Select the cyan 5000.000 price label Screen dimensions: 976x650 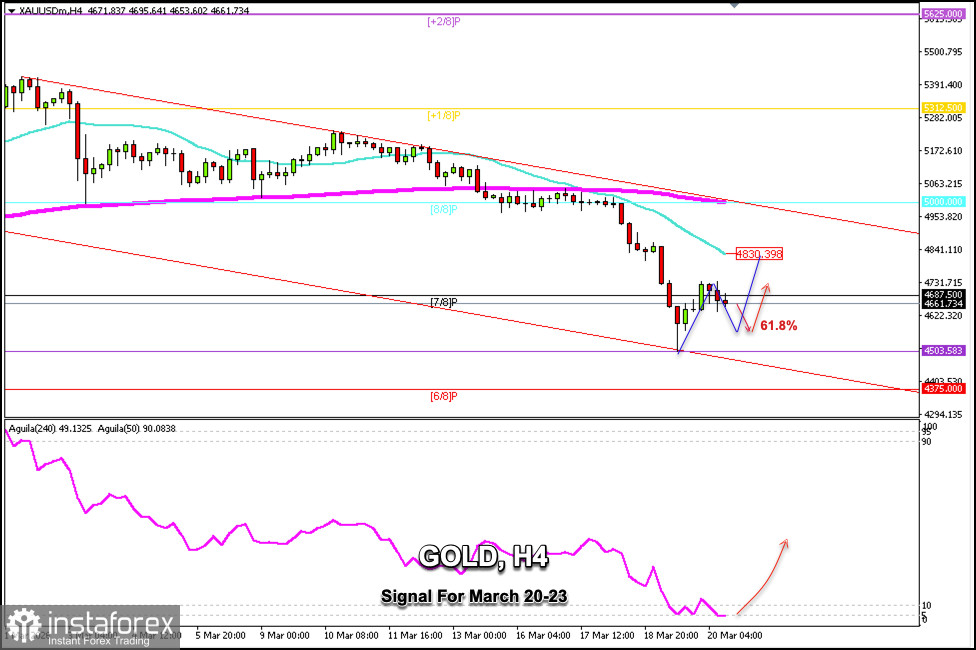tap(943, 202)
